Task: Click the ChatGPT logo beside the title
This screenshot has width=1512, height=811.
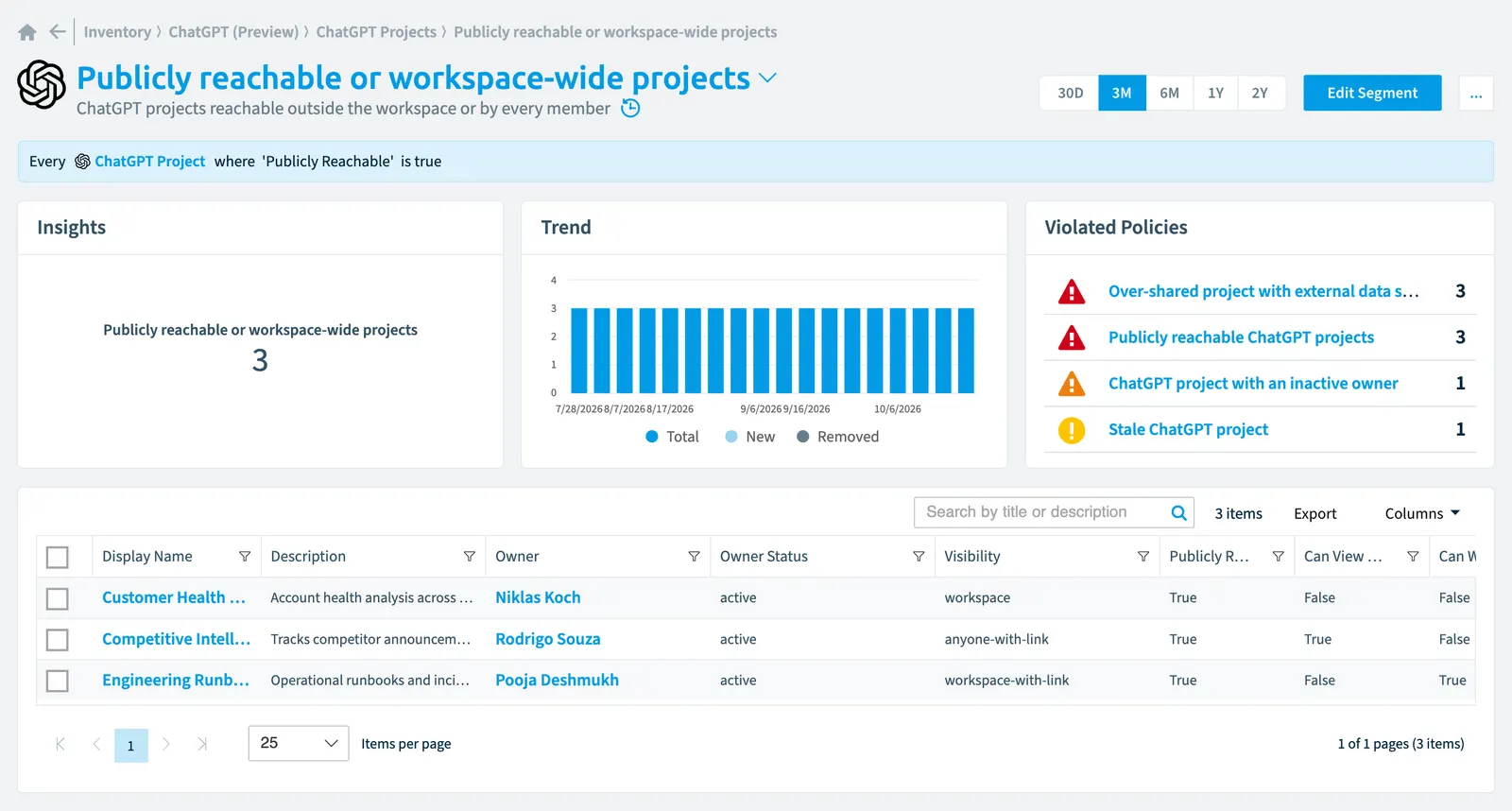Action: pos(42,84)
